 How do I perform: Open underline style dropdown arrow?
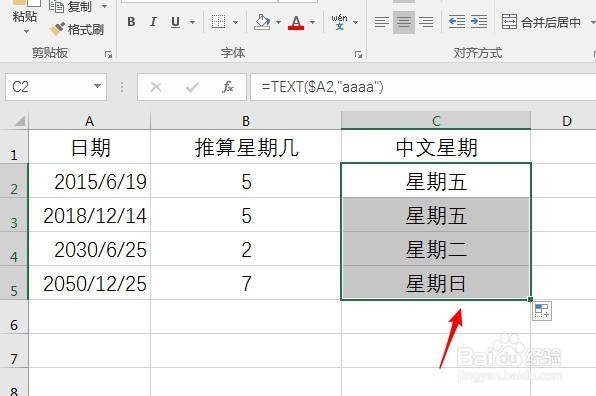tap(192, 22)
